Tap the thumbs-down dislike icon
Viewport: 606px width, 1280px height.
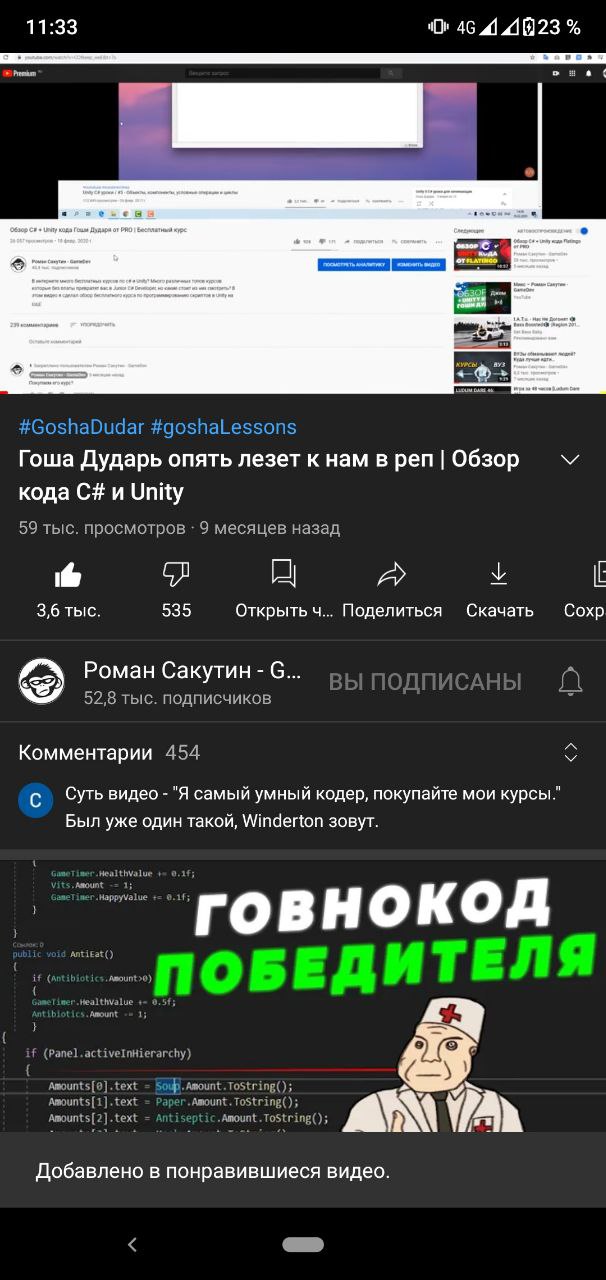[x=176, y=574]
